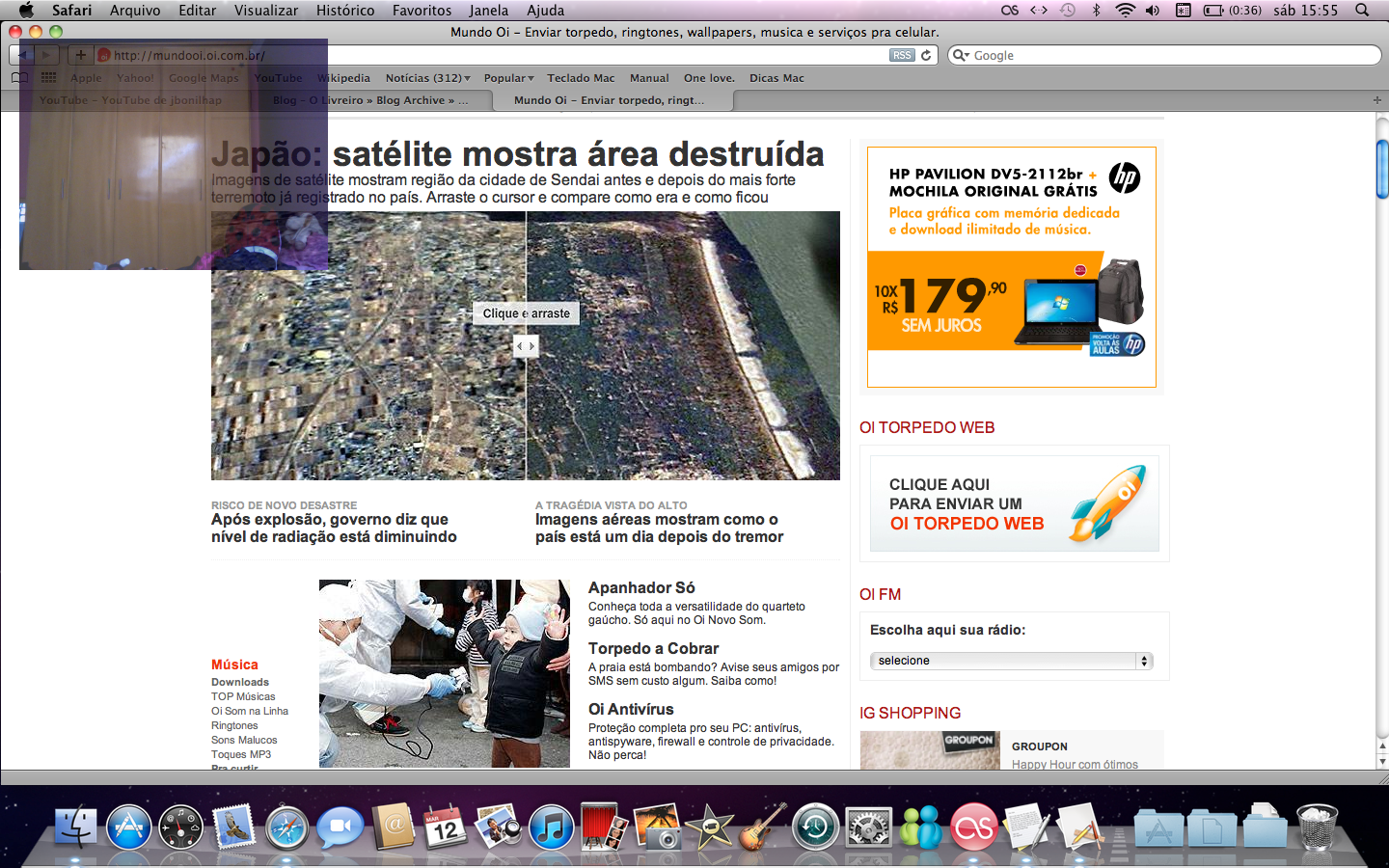
Task: Click the 'Clique aqui para enviar' Oi Torpedo Web banner
Action: pos(1015,503)
